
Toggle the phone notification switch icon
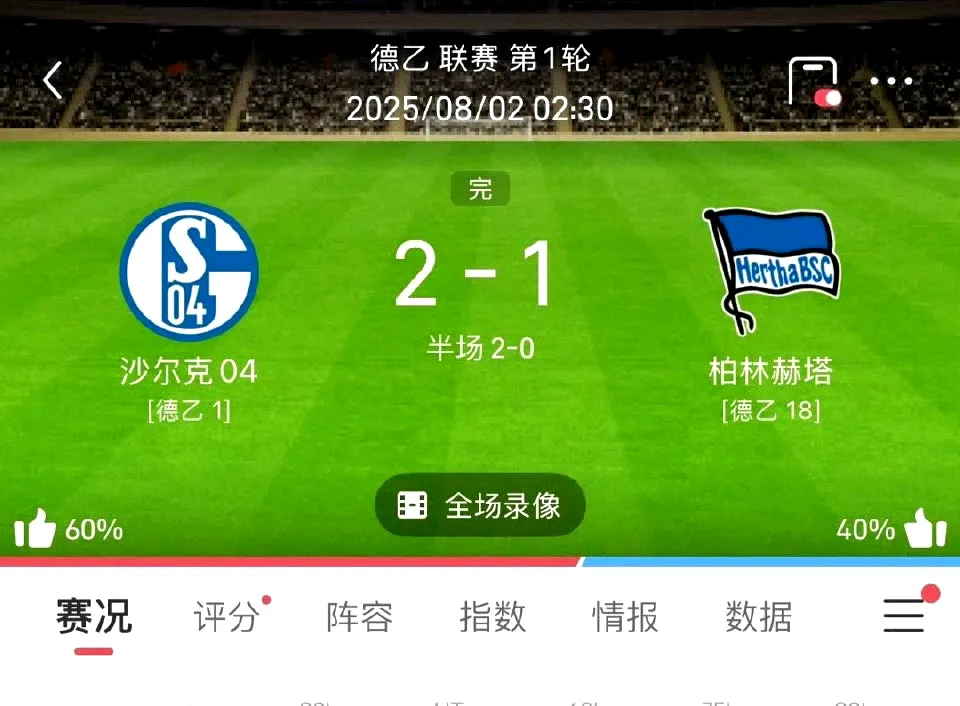coord(815,82)
